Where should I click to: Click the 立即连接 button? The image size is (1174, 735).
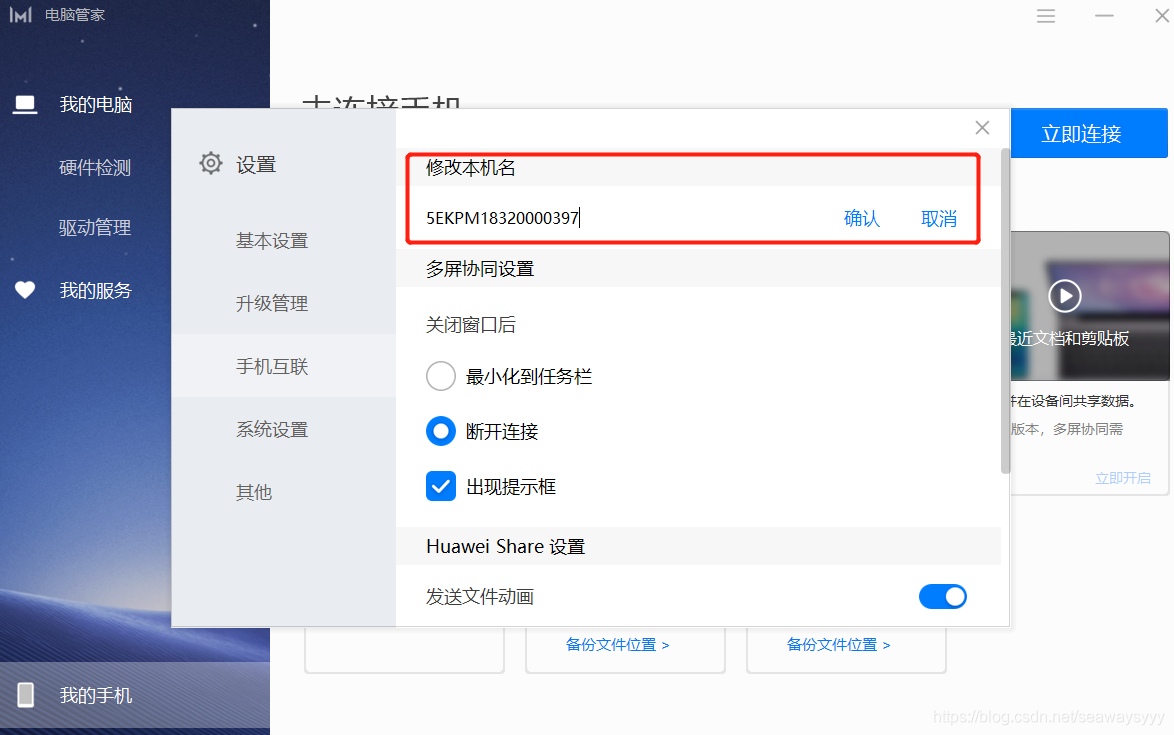[x=1089, y=133]
